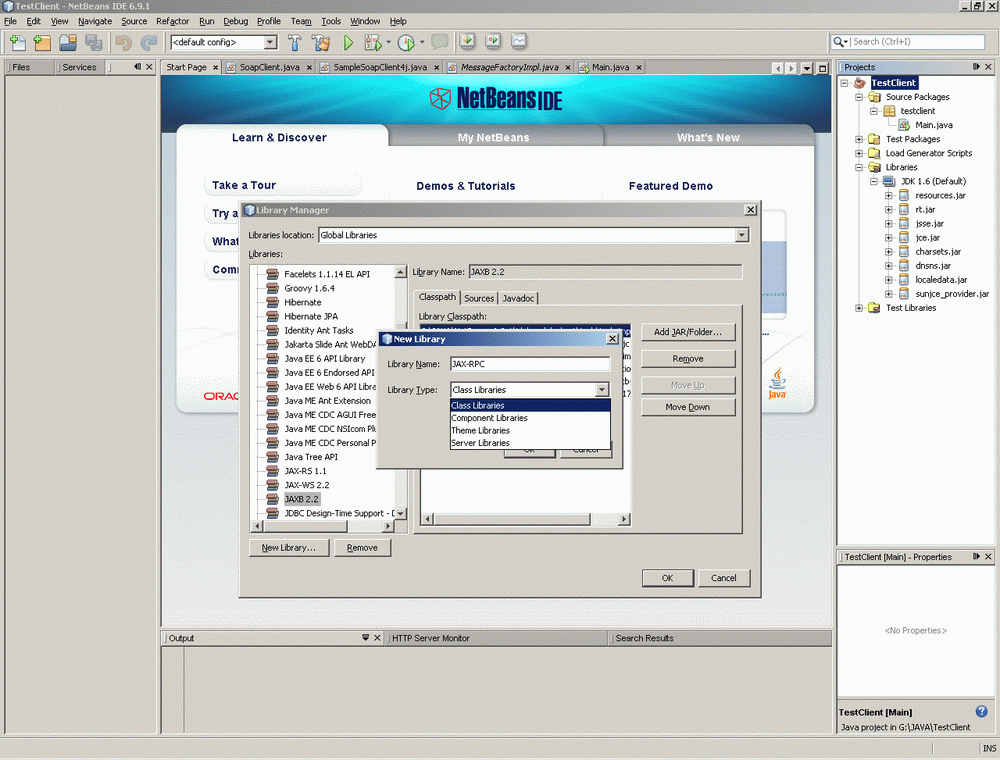
Task: Click the New Library... button
Action: click(x=288, y=547)
